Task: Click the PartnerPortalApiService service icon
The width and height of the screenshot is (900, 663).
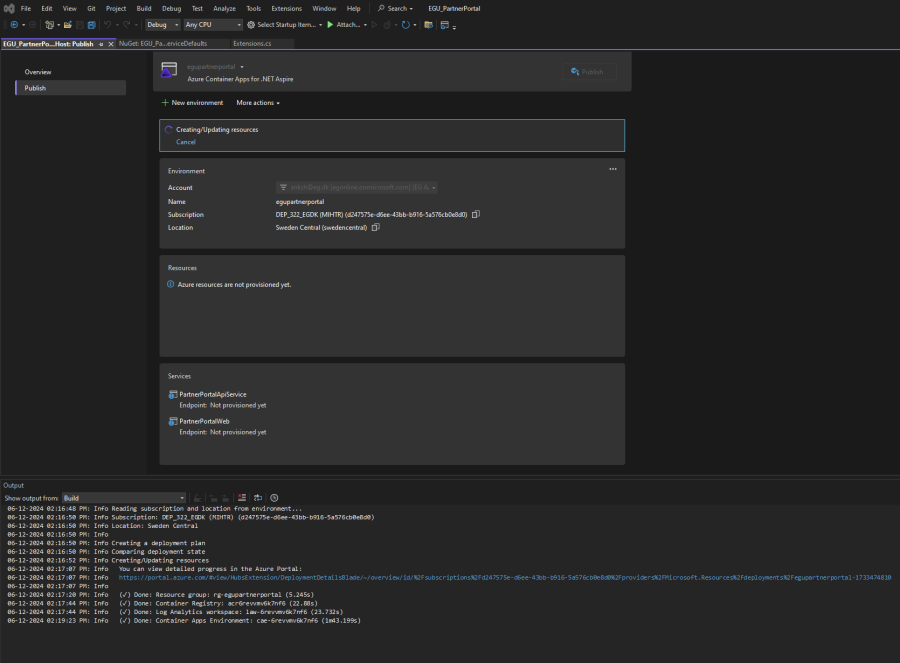Action: (x=173, y=394)
